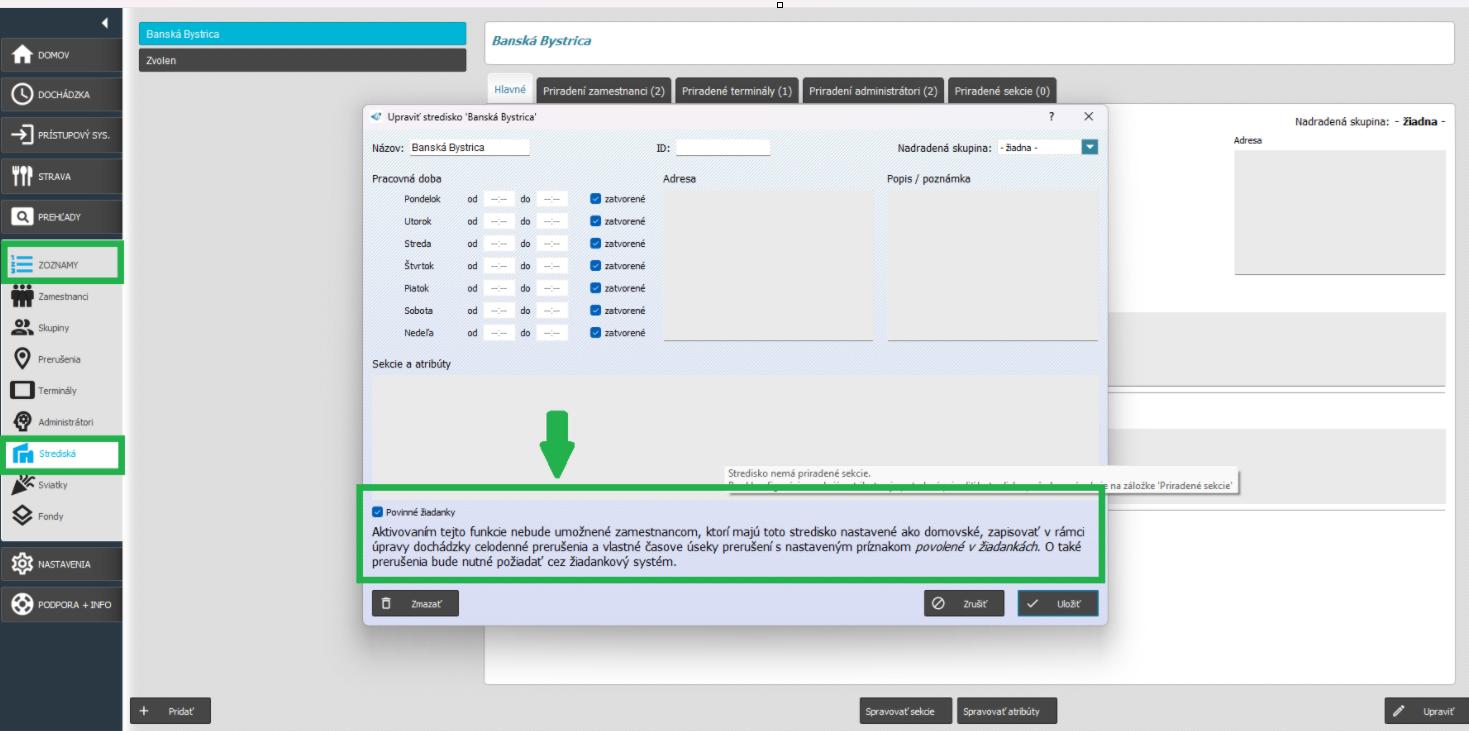Uncheck the Povinné žiadanky checkbox
1469x731 pixels.
click(378, 512)
